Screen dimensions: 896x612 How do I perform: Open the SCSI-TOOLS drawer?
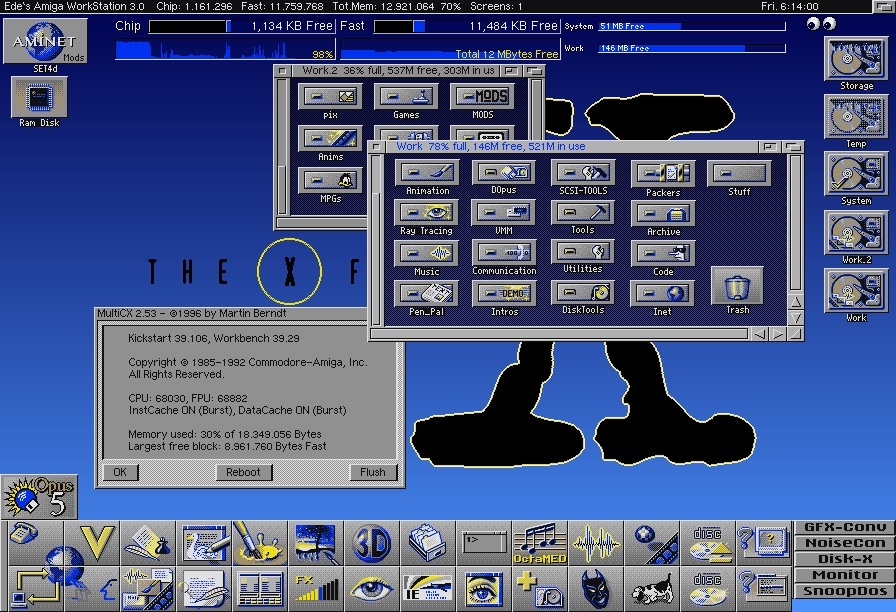coord(583,173)
